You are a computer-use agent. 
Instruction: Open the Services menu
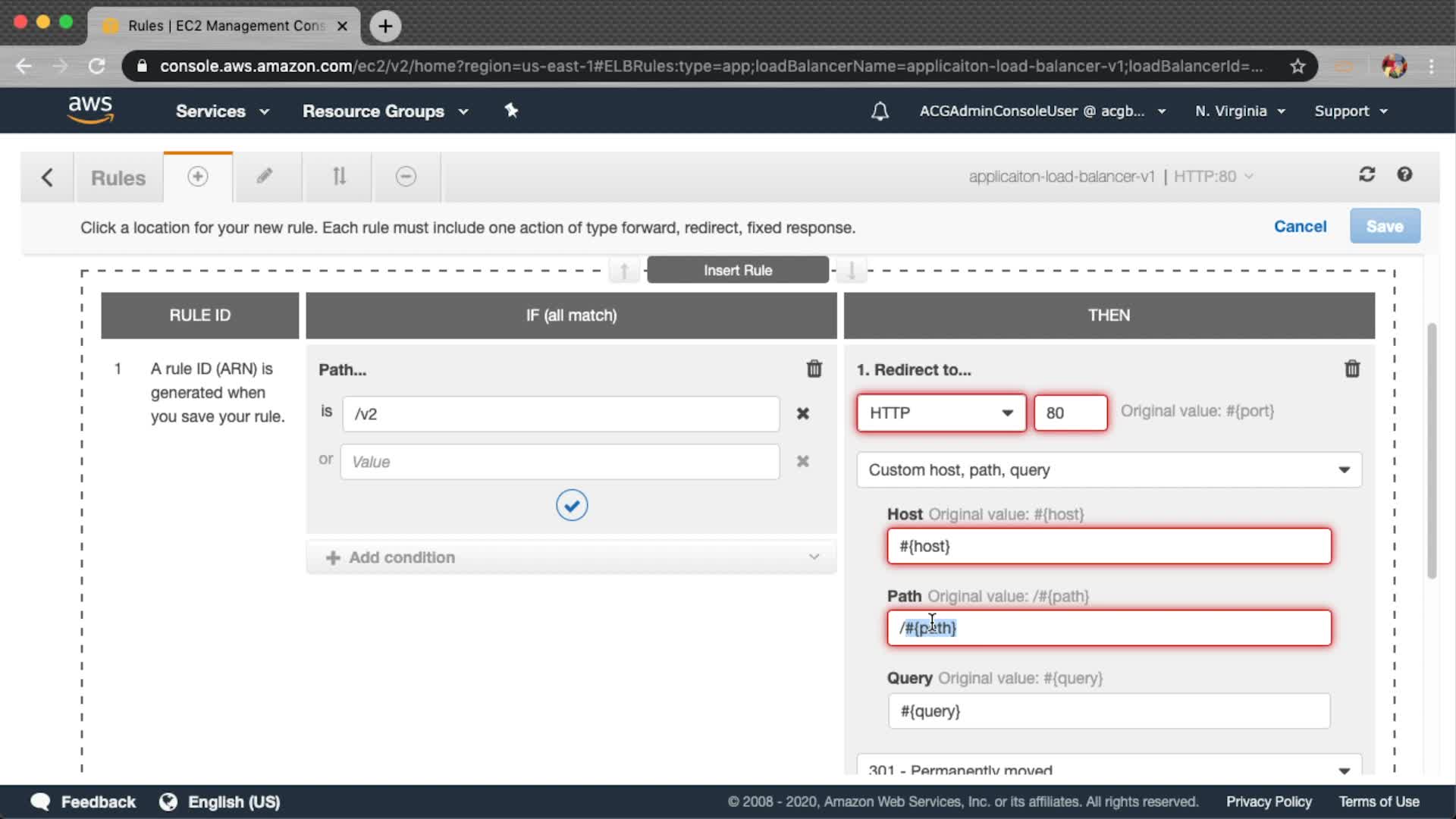221,111
